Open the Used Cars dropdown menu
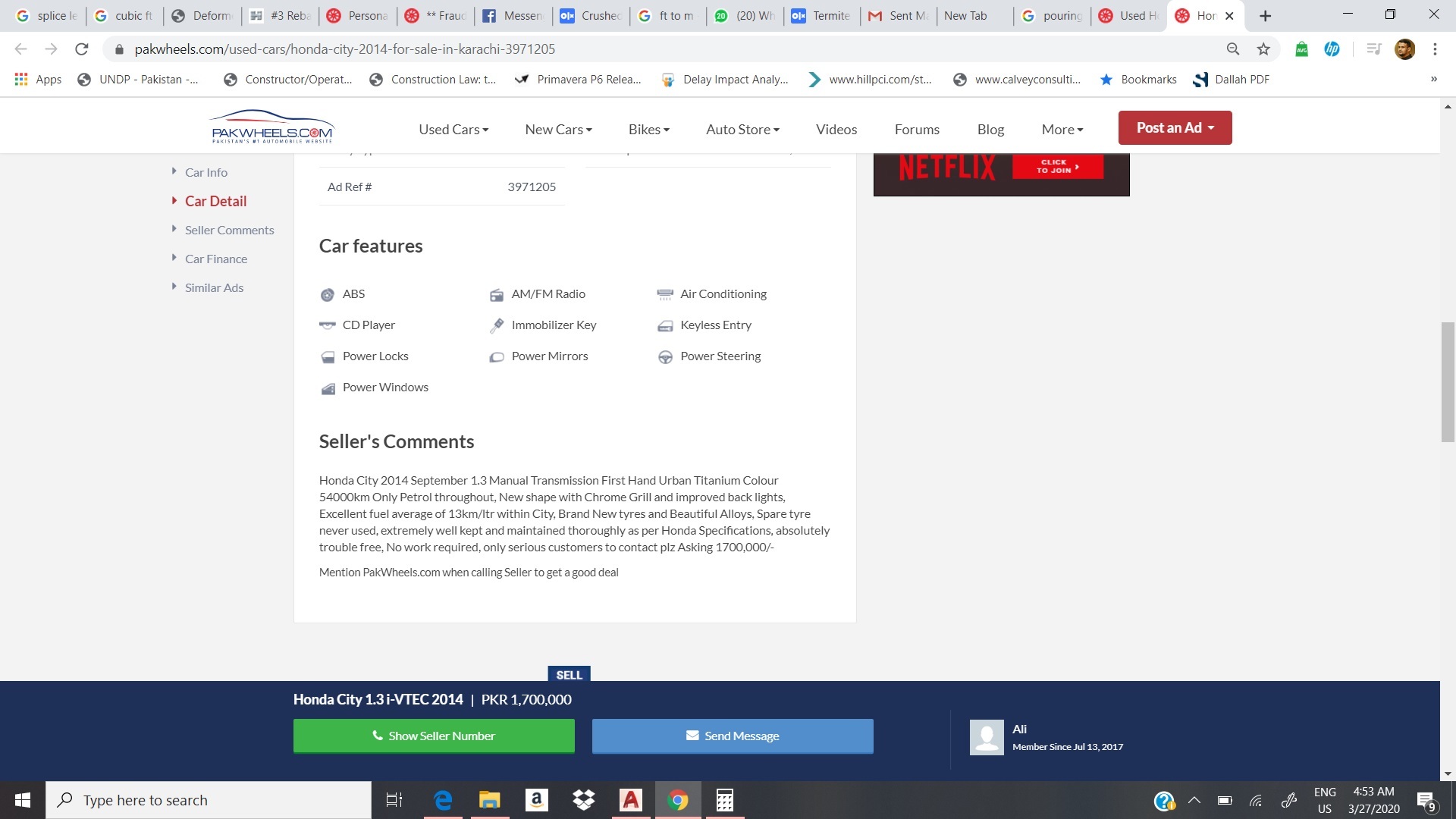The height and width of the screenshot is (819, 1456). [453, 130]
